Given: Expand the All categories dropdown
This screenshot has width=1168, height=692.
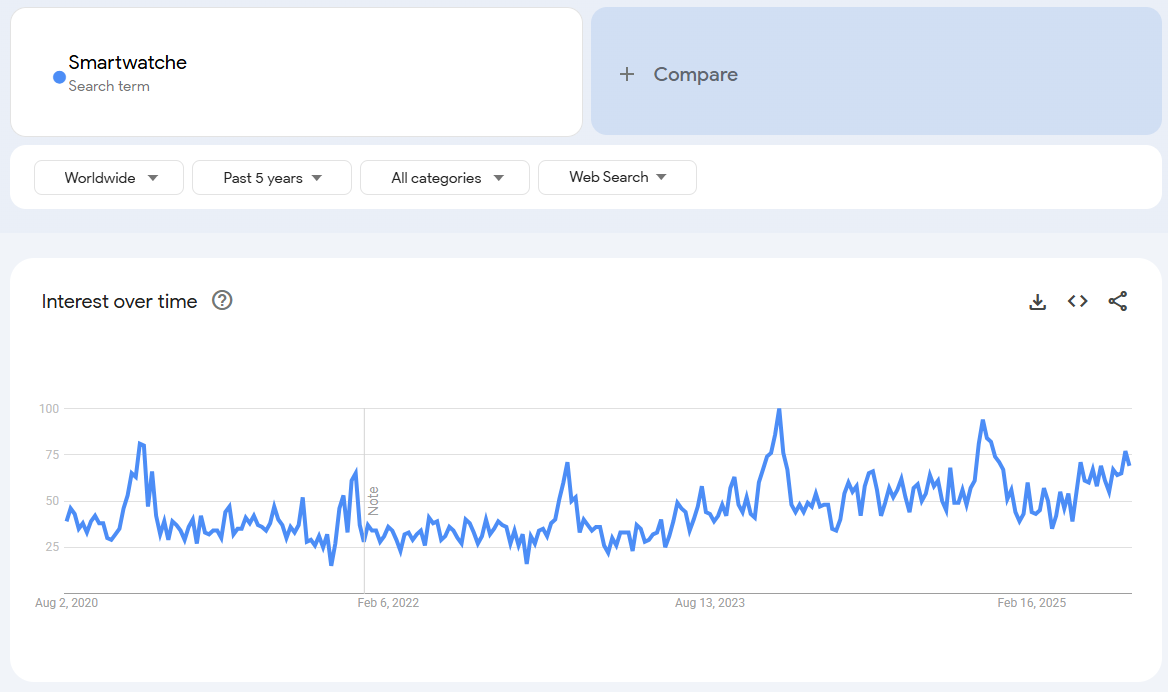Looking at the screenshot, I should pyautogui.click(x=445, y=178).
